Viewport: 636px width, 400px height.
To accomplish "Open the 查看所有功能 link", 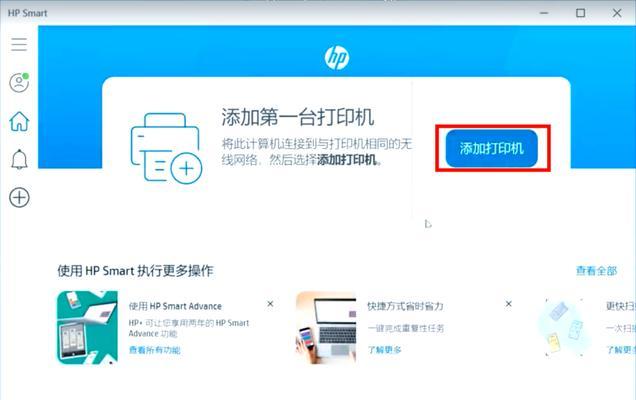I will click(155, 350).
